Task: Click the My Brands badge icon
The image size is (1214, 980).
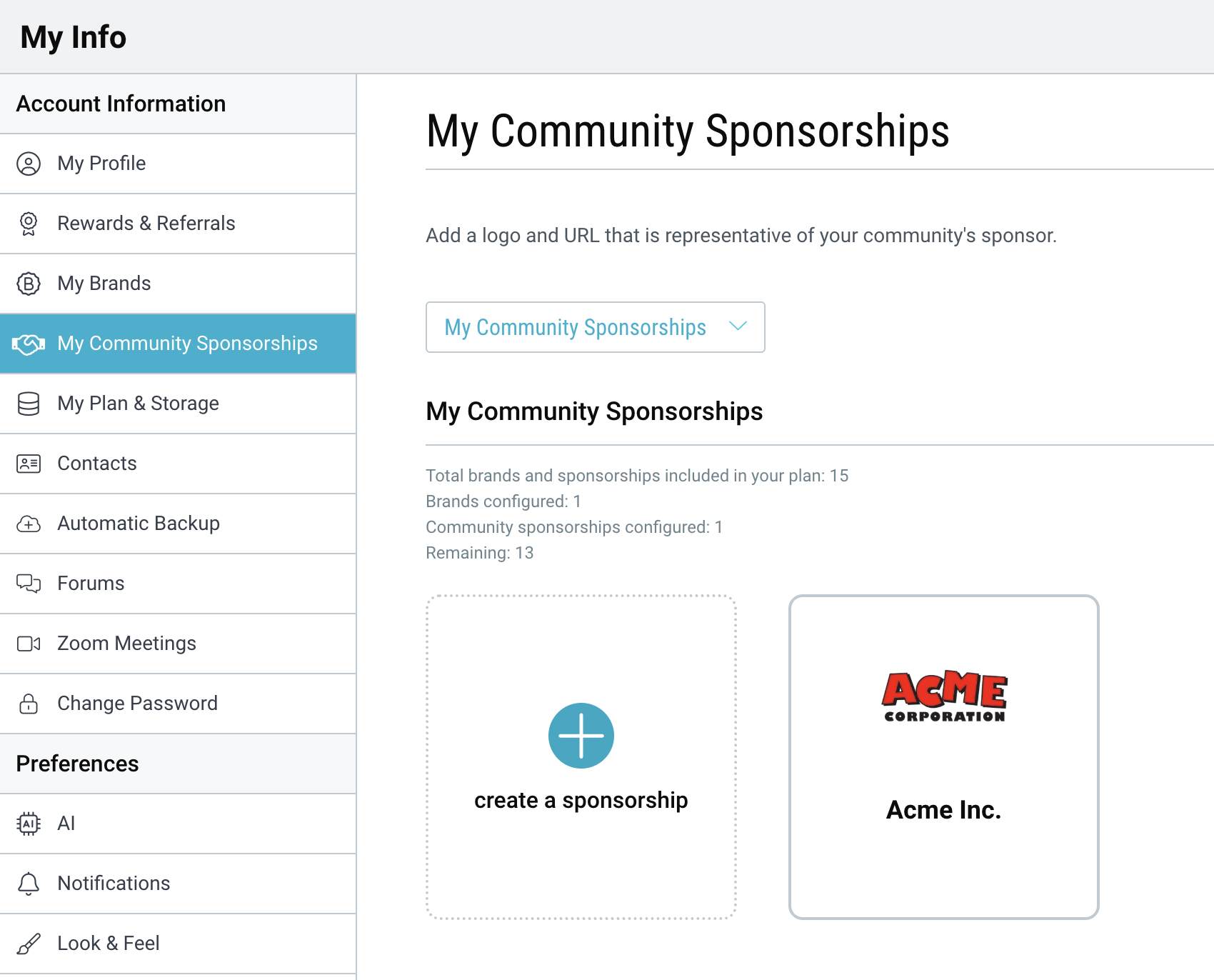Action: (29, 284)
